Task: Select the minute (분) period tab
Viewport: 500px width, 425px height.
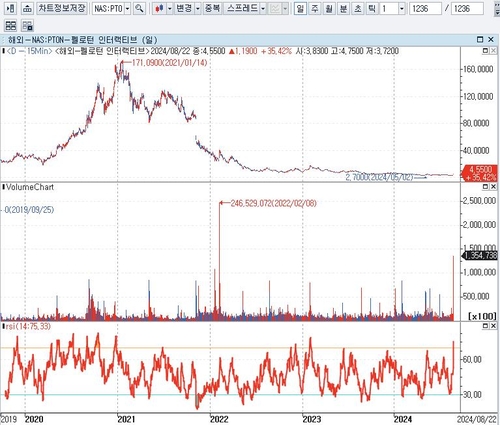Action: click(x=343, y=8)
